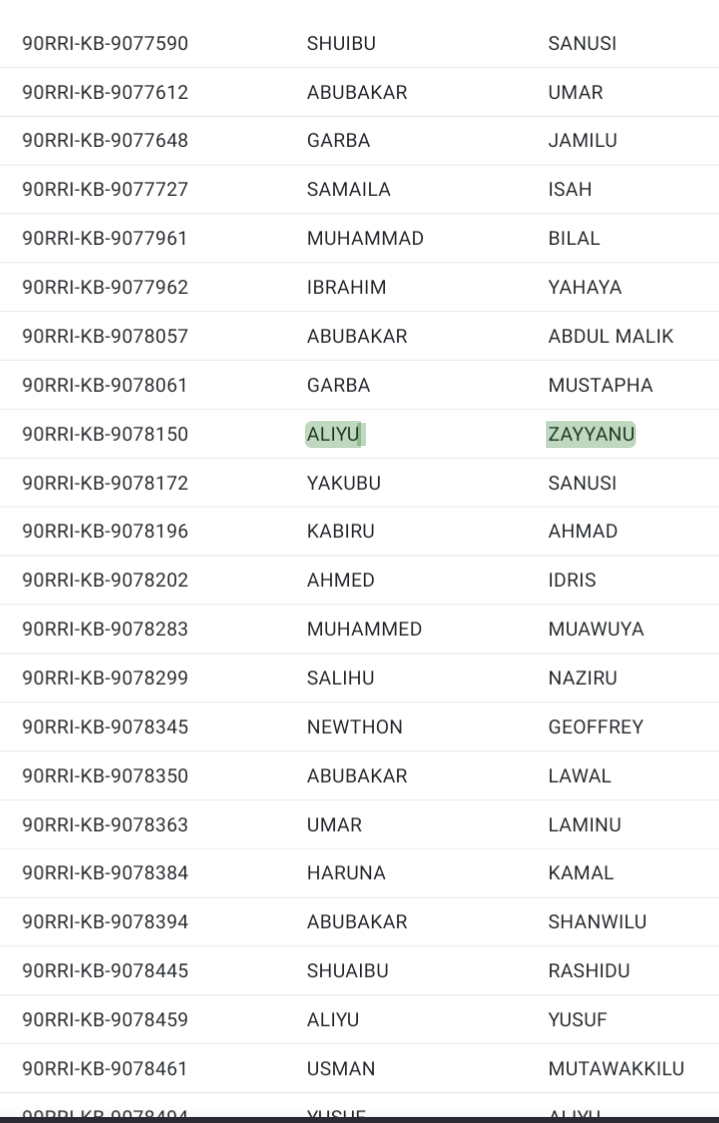
Task: Select ID 90RRI-KB-9077962
Action: [x=105, y=288]
